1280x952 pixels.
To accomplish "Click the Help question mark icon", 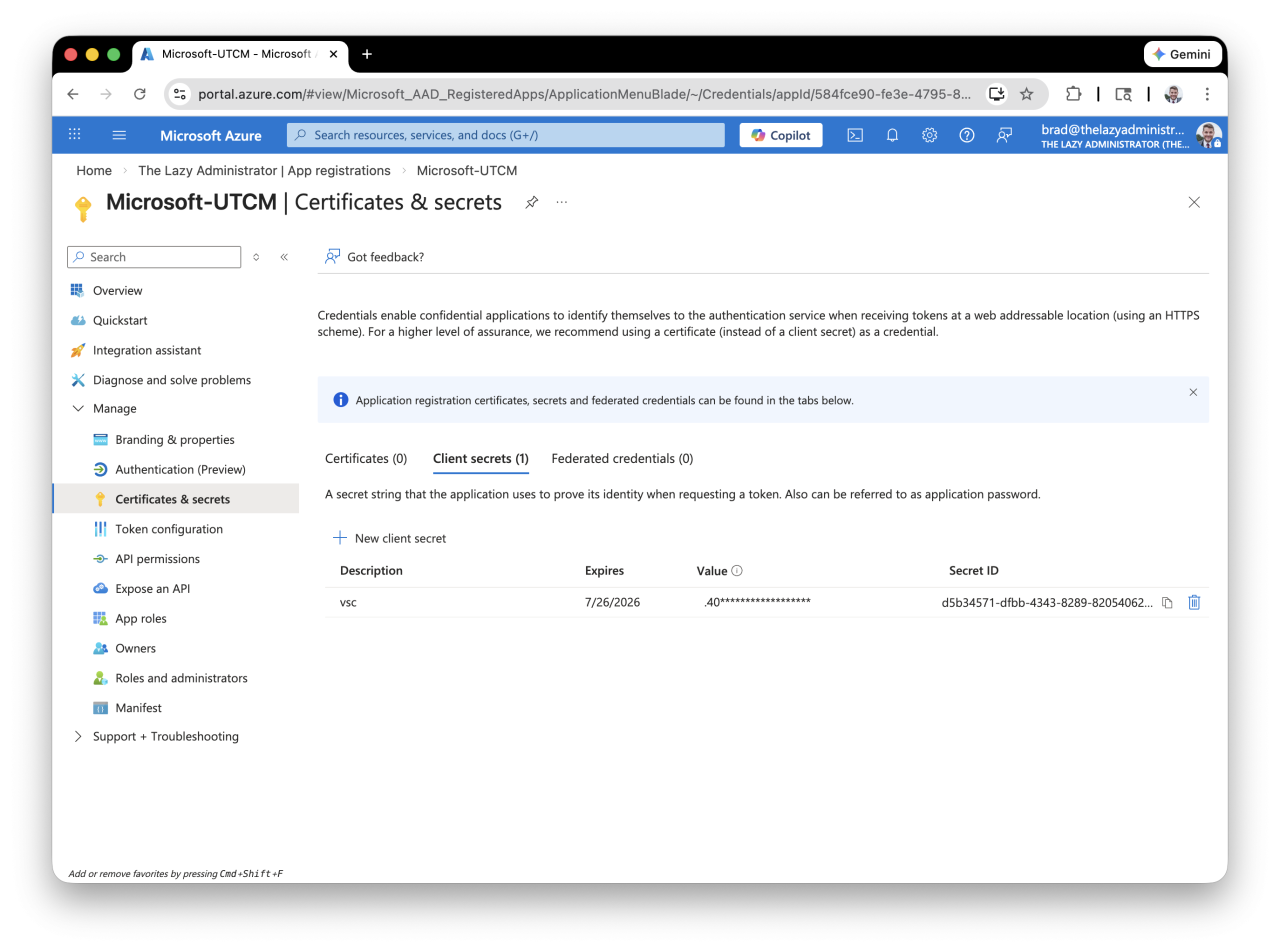I will [966, 135].
